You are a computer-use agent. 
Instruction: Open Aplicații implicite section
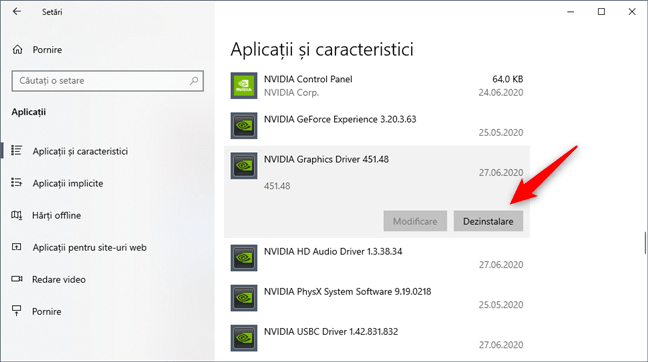click(68, 183)
